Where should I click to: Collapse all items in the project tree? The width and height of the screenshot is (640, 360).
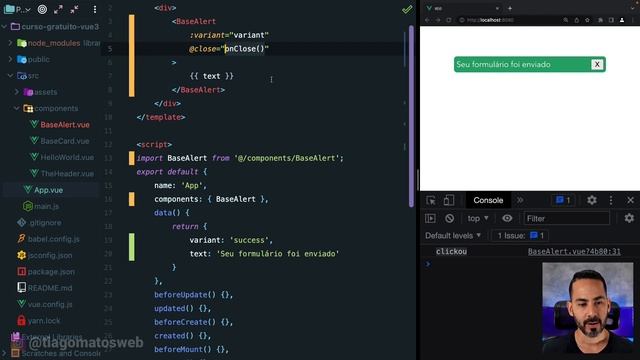click(74, 9)
